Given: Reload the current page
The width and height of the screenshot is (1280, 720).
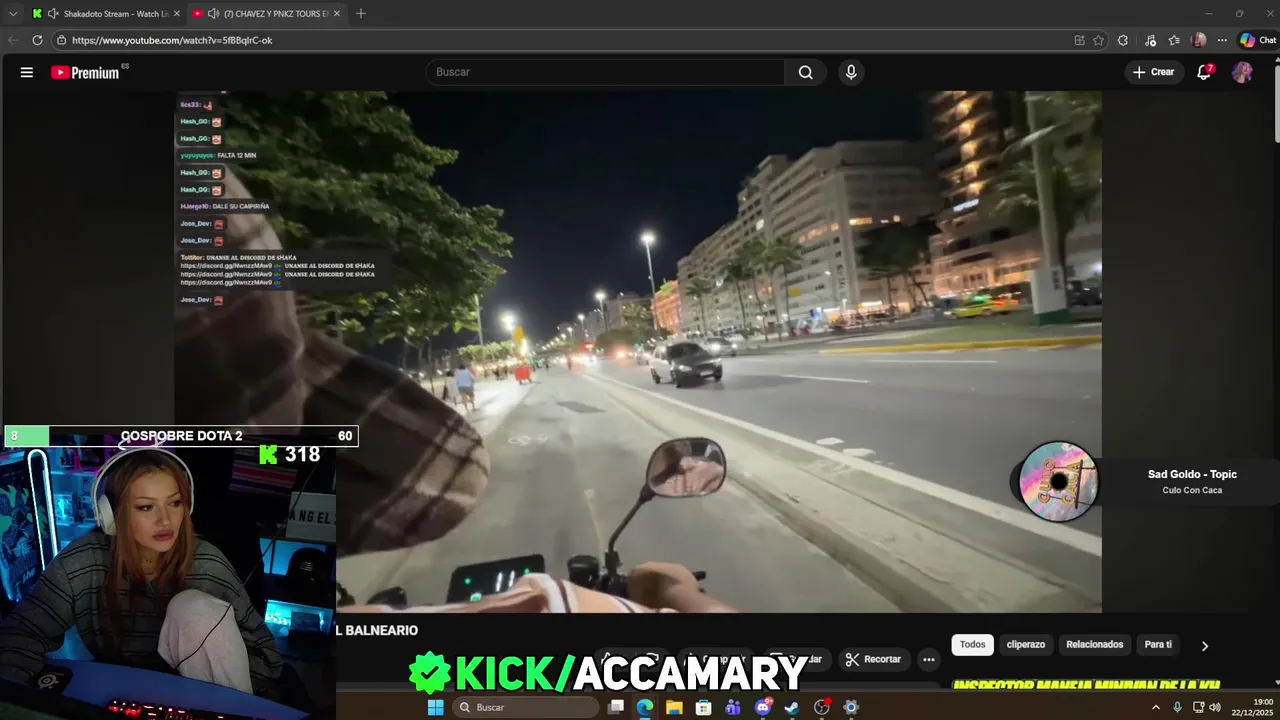Looking at the screenshot, I should coord(37,40).
